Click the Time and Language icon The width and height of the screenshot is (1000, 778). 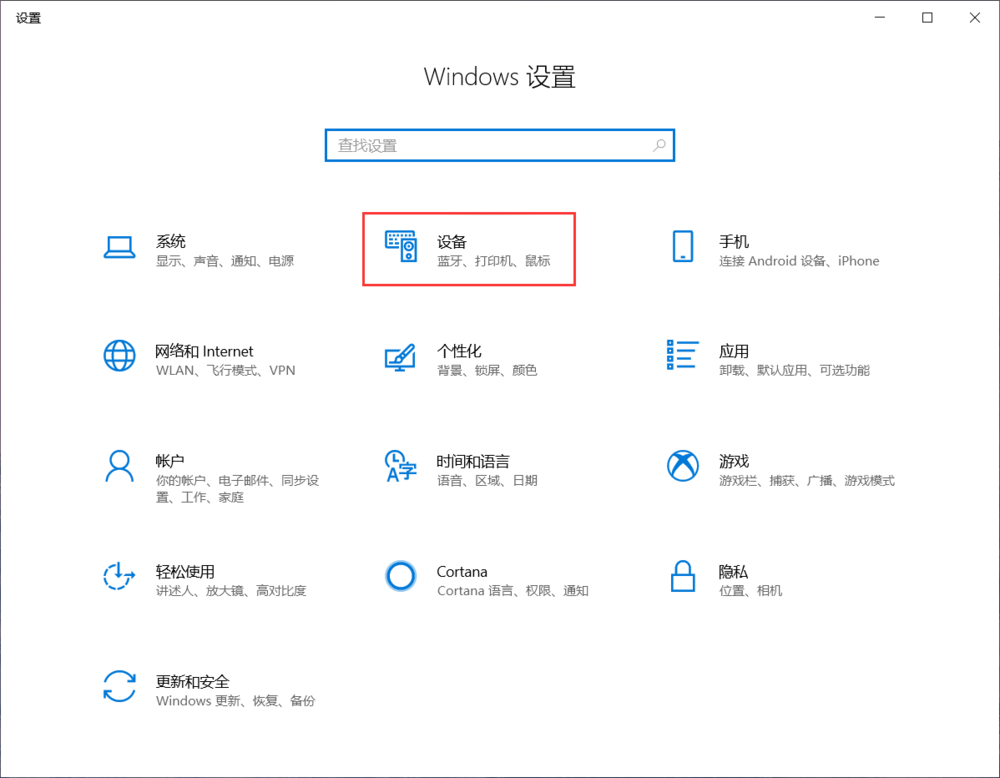tap(400, 466)
